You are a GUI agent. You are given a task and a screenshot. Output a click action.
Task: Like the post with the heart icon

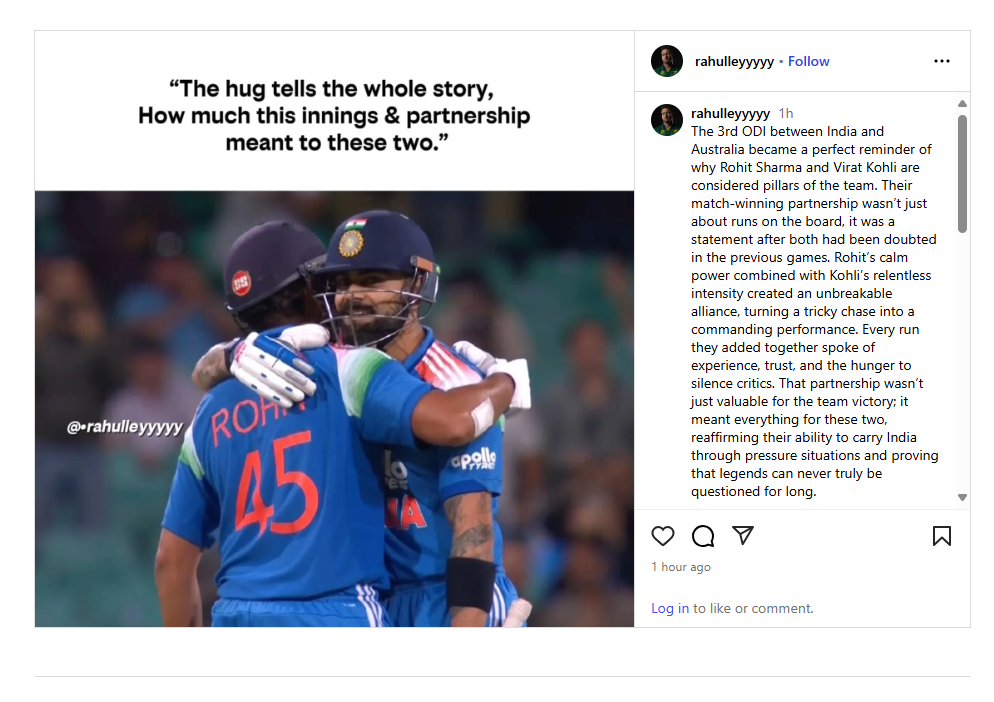point(663,536)
